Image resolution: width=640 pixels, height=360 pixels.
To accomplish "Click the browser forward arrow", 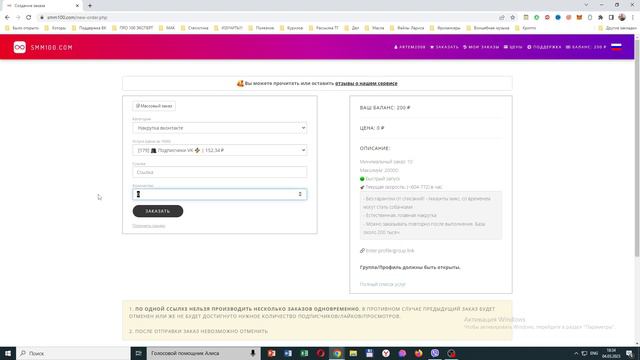I will (18, 18).
